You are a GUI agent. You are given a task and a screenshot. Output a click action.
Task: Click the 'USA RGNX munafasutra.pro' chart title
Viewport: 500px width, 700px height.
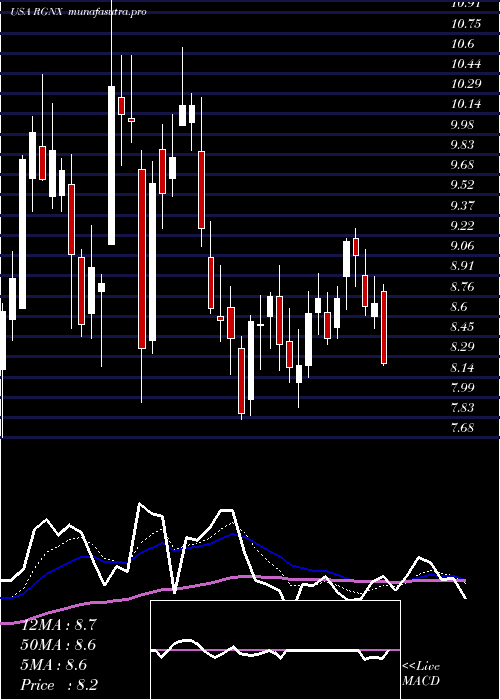[79, 12]
